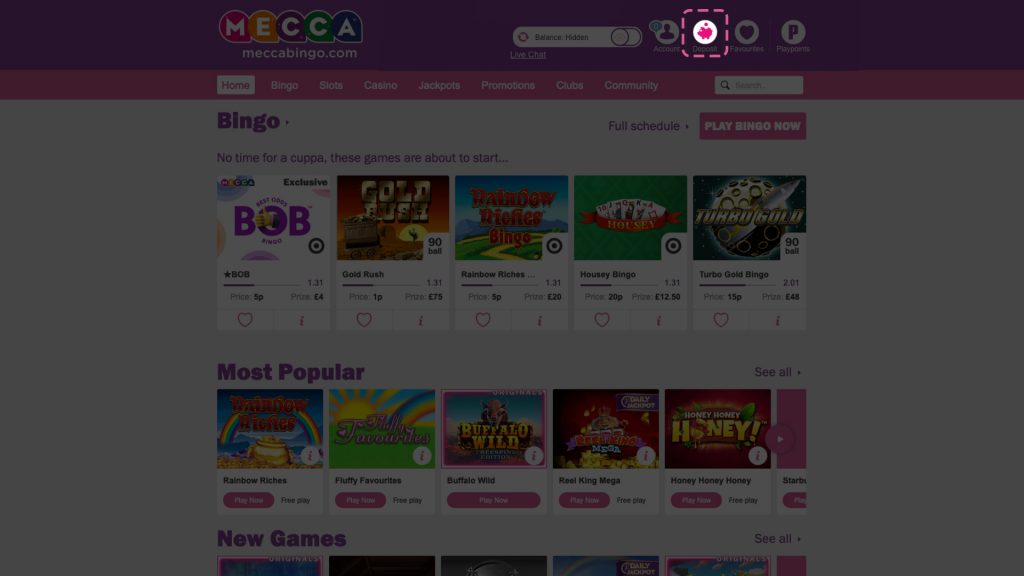Viewport: 1024px width, 576px height.
Task: Go to the Slots menu tab
Action: tap(331, 85)
